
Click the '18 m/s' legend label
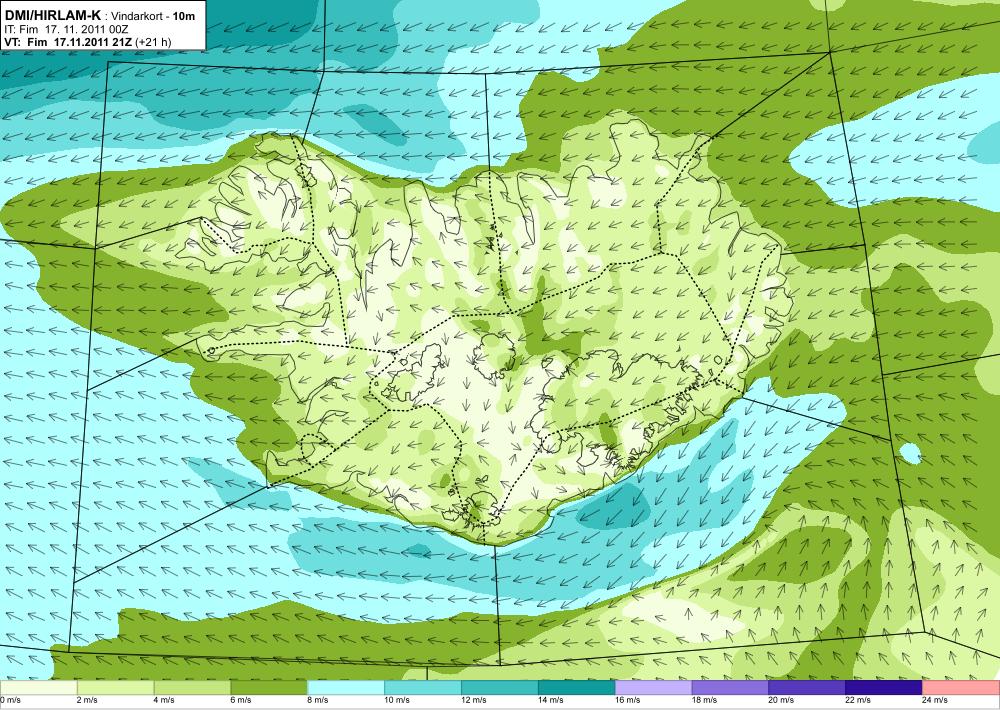pos(705,700)
